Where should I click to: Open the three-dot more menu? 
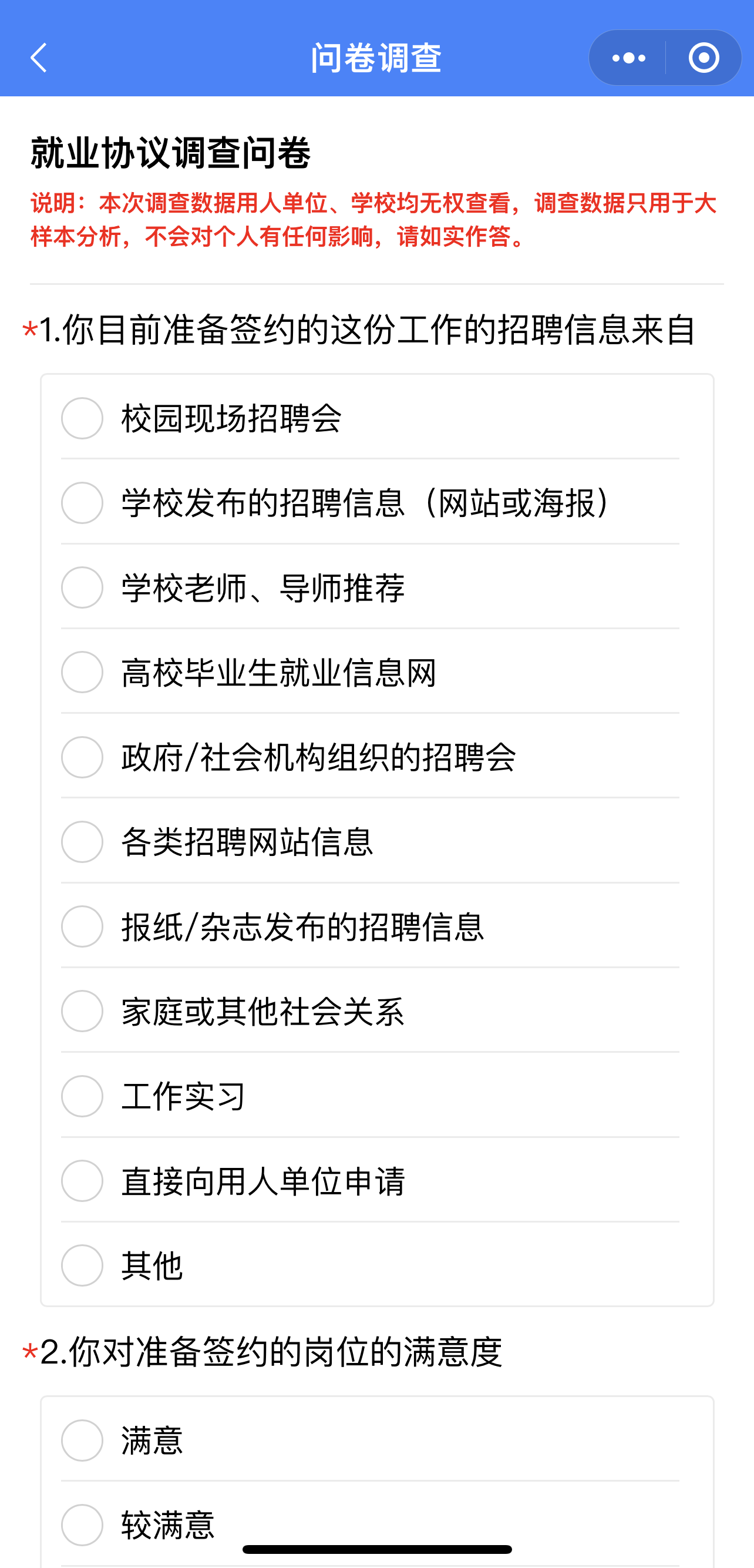tap(628, 58)
